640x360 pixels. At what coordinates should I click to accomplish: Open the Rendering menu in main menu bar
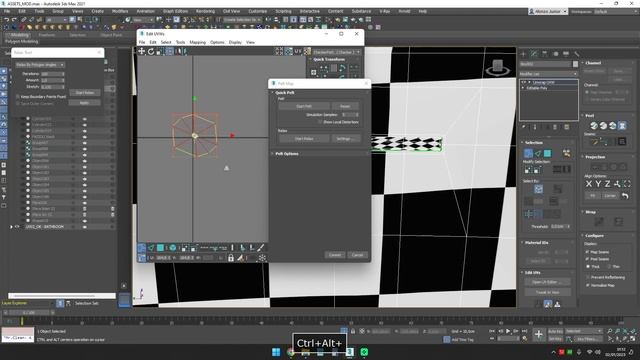point(205,11)
